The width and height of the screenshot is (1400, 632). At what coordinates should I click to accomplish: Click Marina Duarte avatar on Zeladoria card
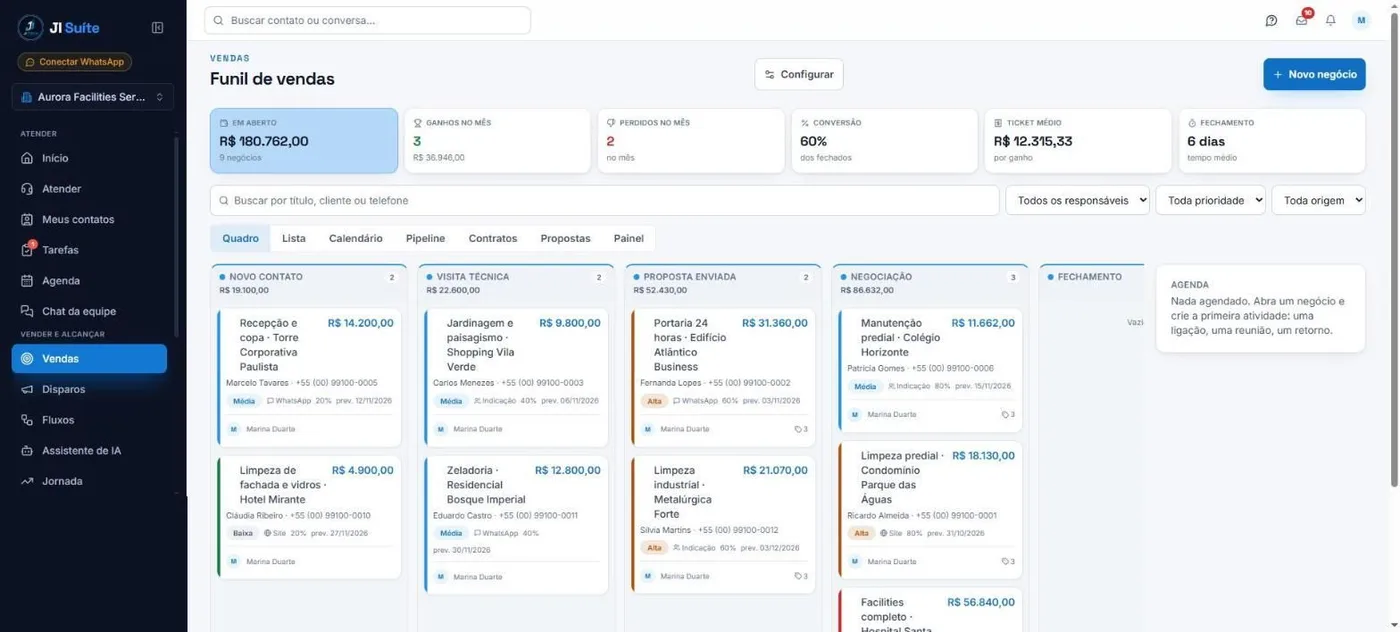tap(440, 576)
